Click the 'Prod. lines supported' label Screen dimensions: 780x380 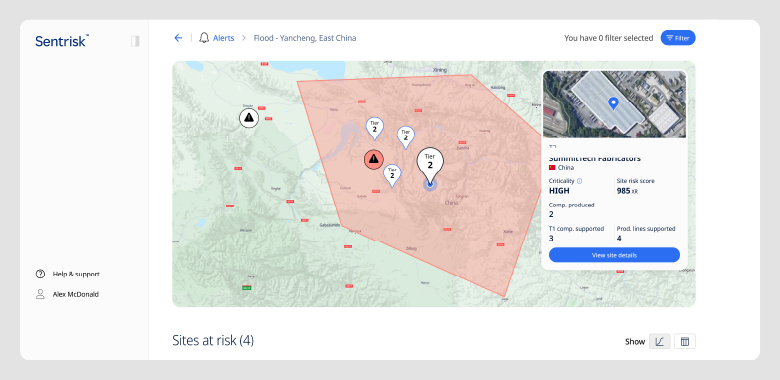646,229
